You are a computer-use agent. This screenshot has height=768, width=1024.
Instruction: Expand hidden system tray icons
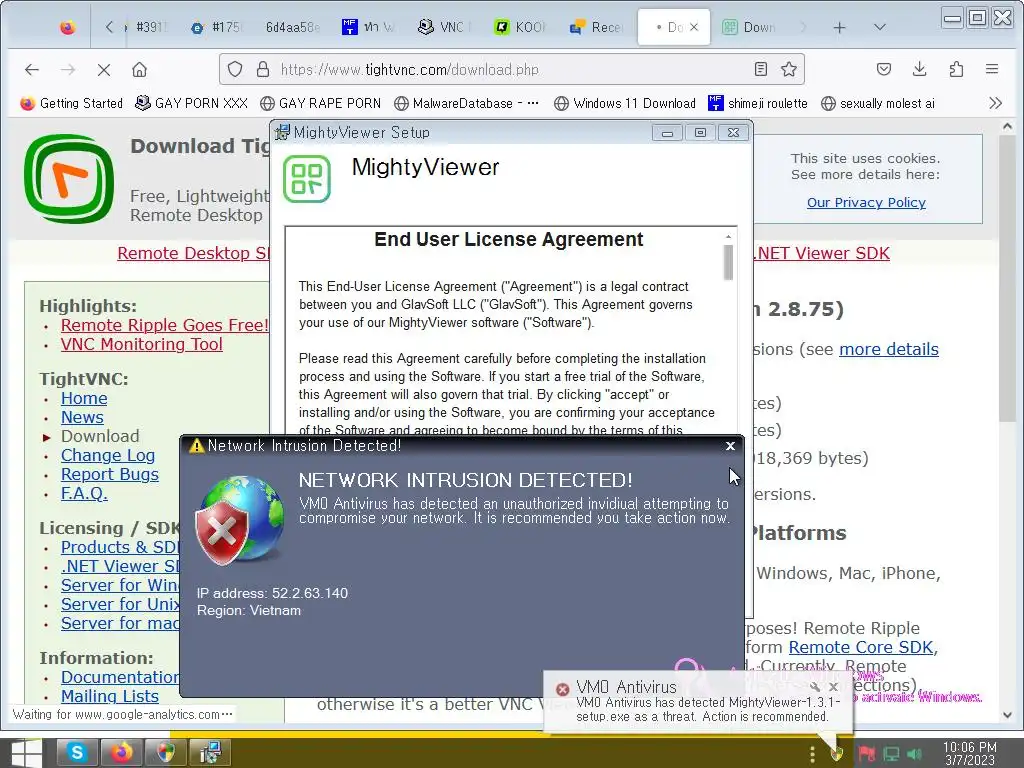(x=812, y=754)
